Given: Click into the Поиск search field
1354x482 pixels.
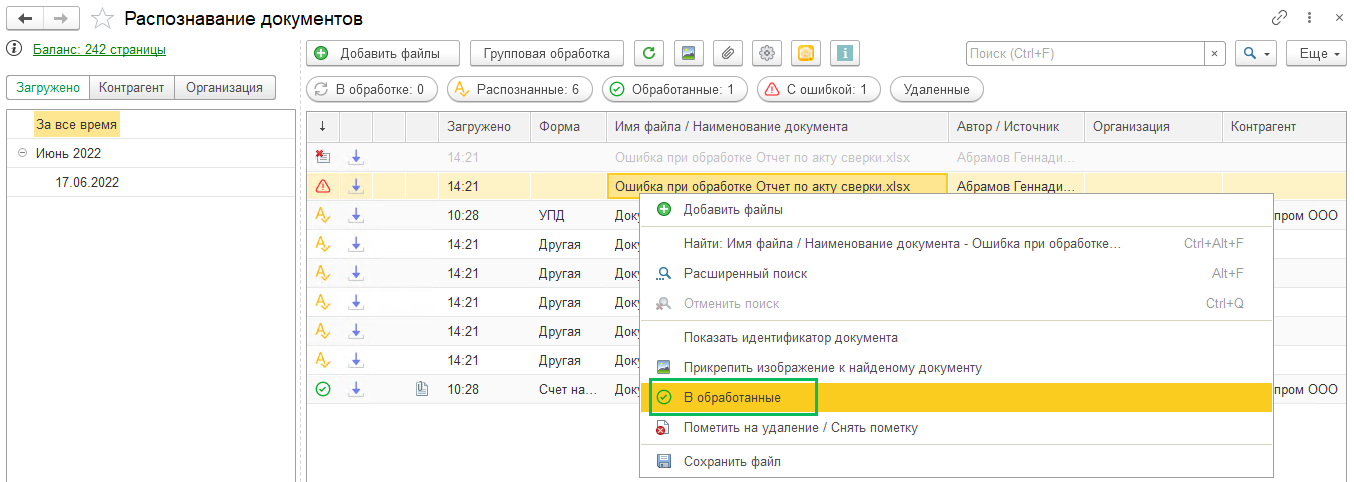Looking at the screenshot, I should (x=1085, y=53).
